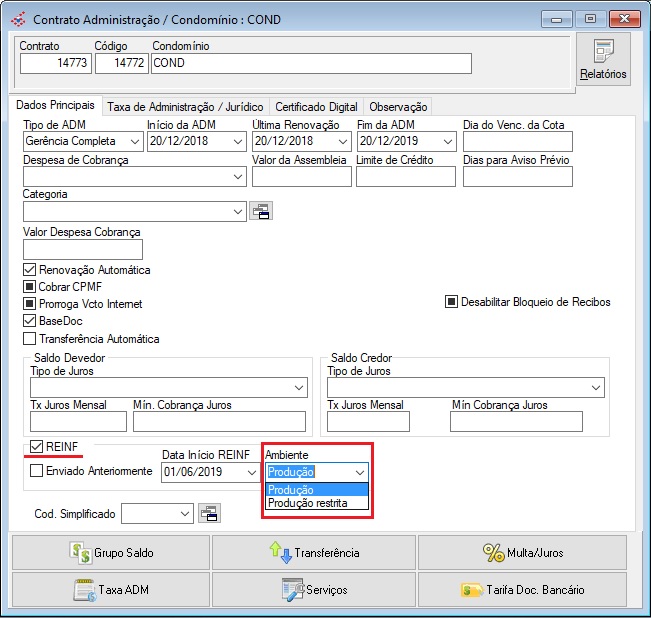
Task: Open Tarifa Doc. Bancário
Action: tap(522, 590)
